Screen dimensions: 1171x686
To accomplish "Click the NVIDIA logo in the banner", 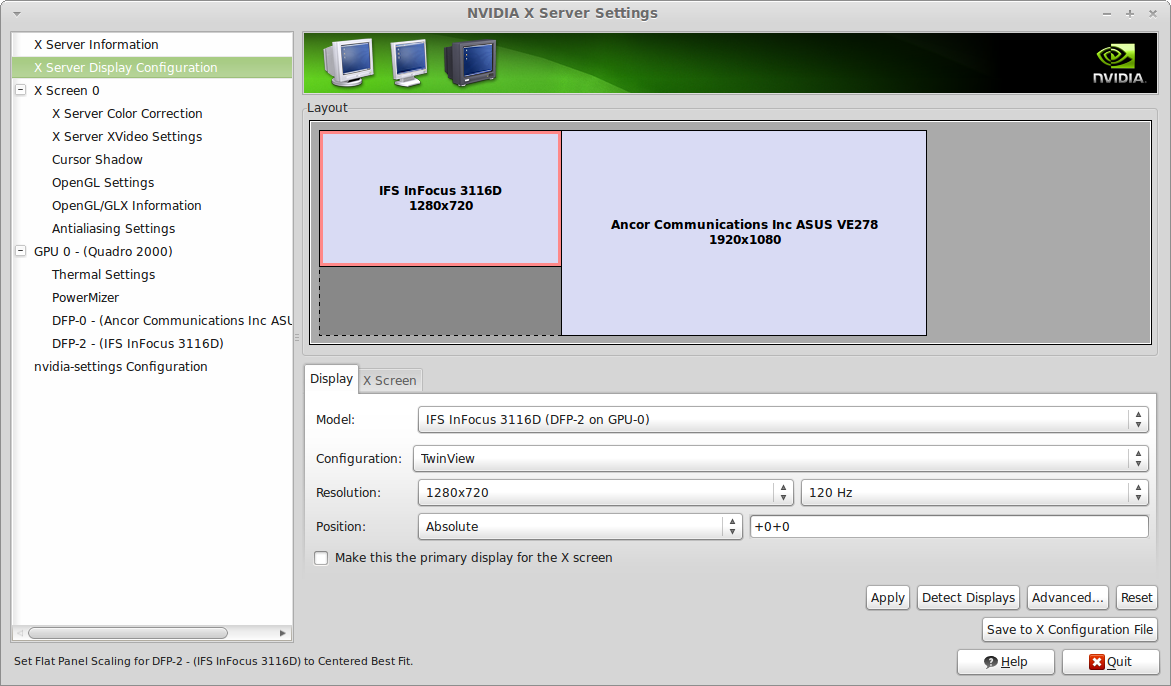I will pos(1118,64).
